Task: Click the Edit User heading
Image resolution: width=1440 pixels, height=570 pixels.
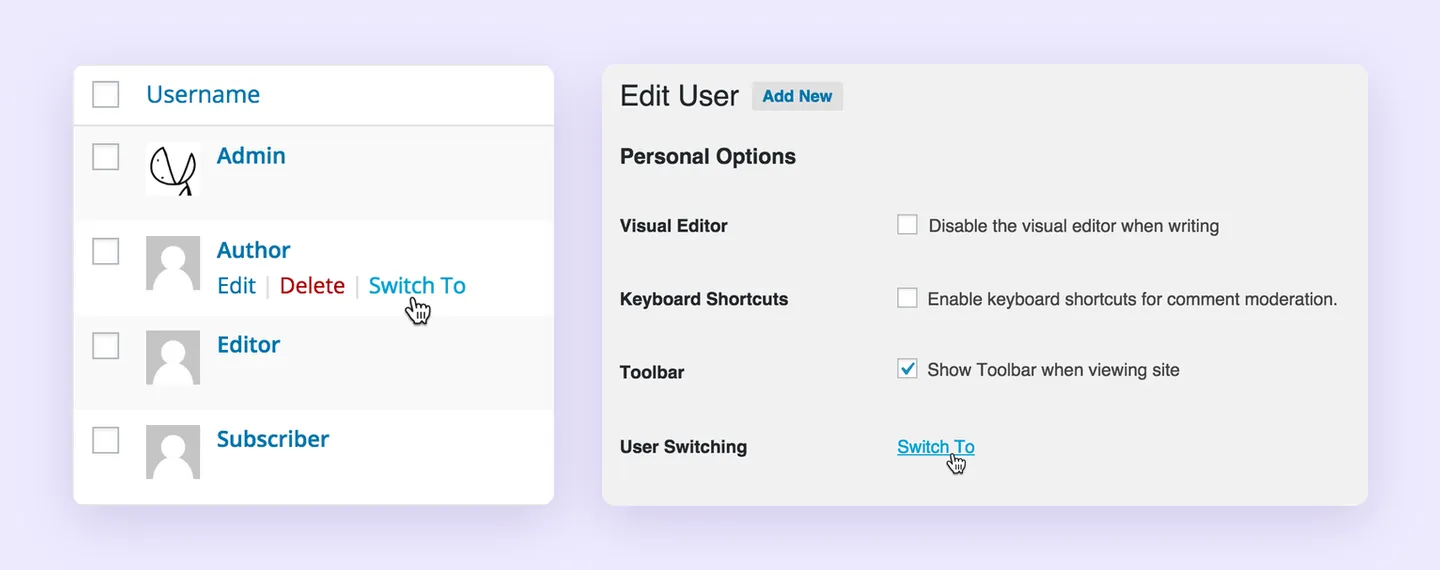Action: (679, 96)
